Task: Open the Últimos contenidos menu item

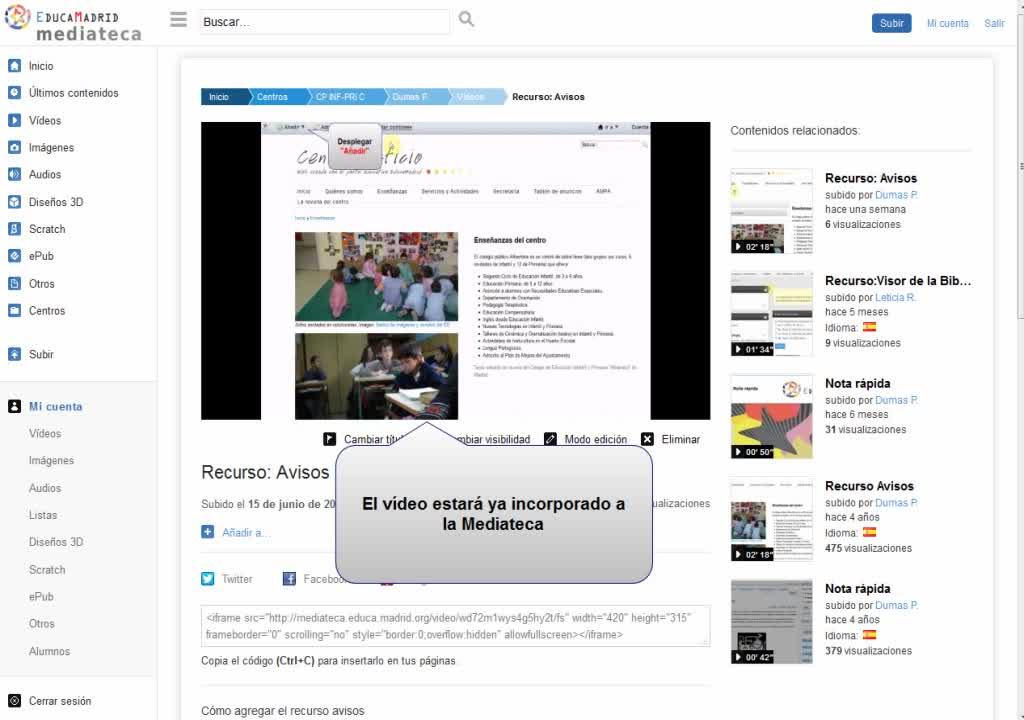Action: [74, 93]
